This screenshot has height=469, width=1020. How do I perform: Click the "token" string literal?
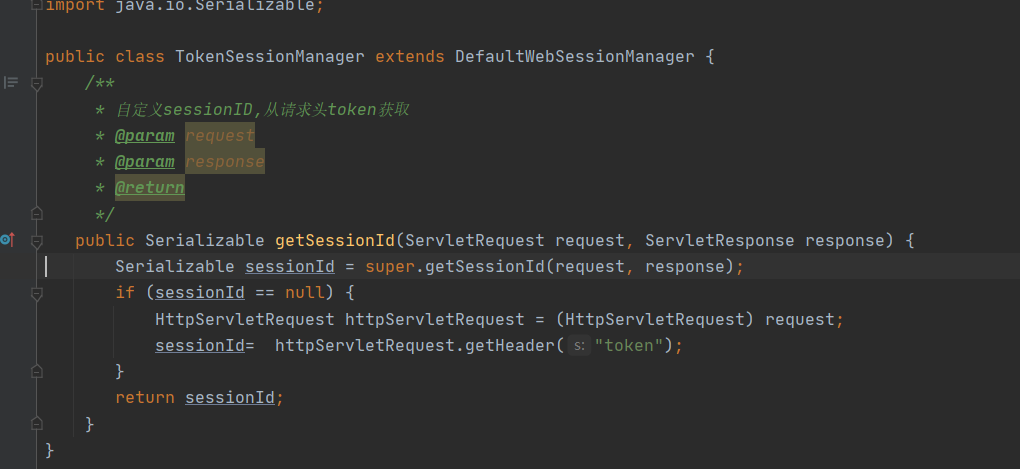(630, 345)
